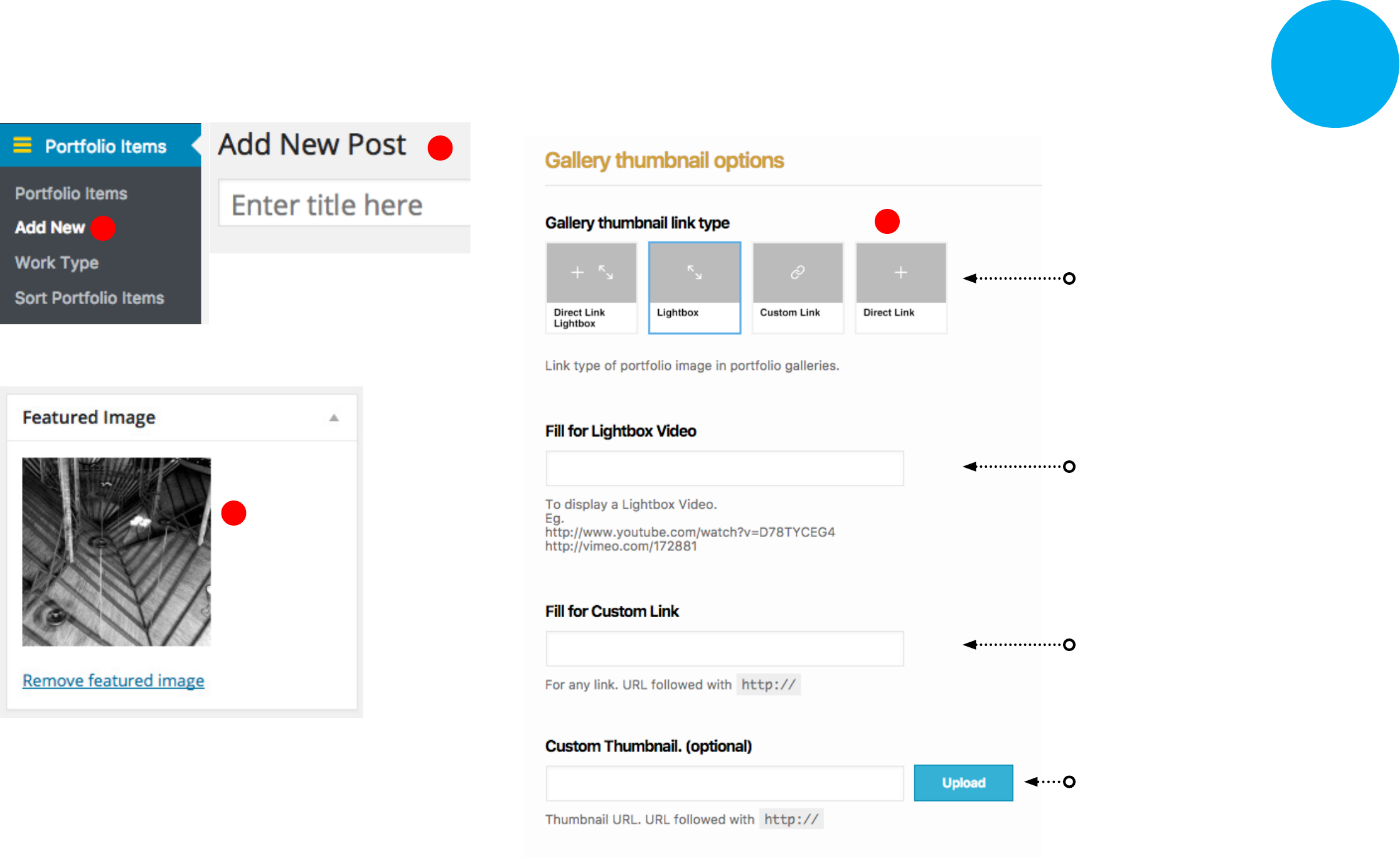
Task: Click the featured image thumbnail
Action: (116, 551)
